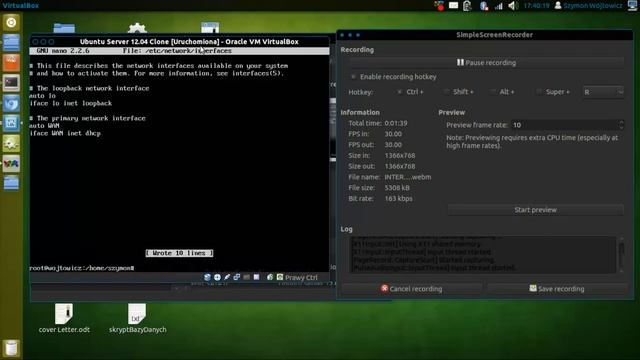
Task: Click the Wrote 10 lines message in nano
Action: tap(179, 253)
